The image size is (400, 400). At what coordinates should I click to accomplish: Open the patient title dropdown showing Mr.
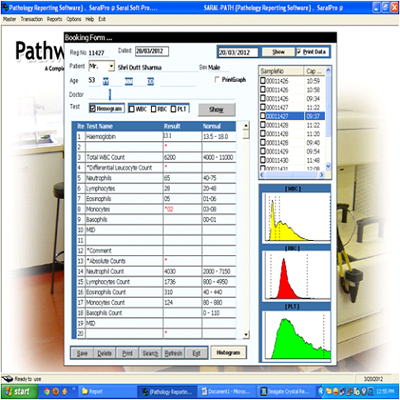[111, 66]
